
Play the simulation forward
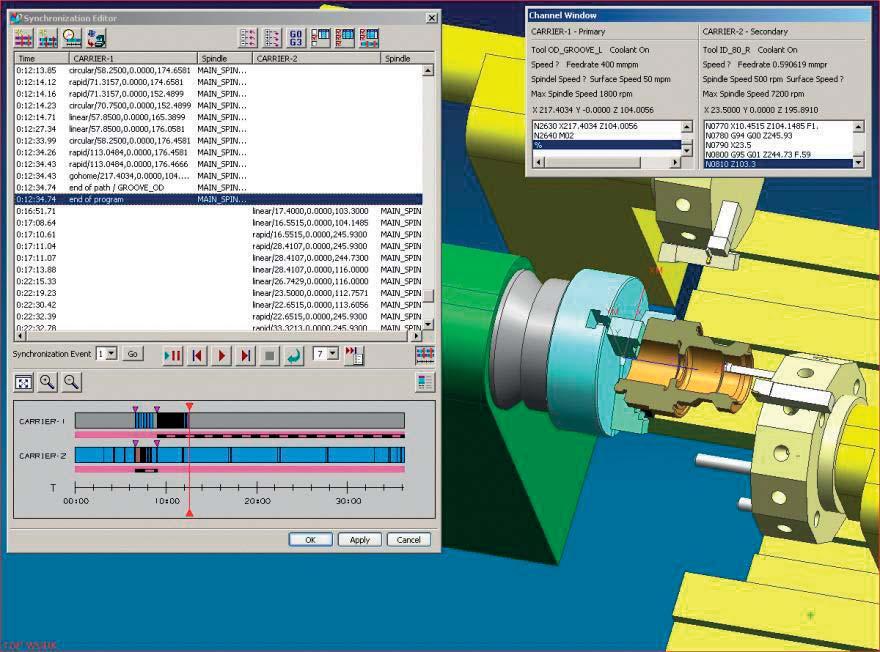[x=222, y=356]
